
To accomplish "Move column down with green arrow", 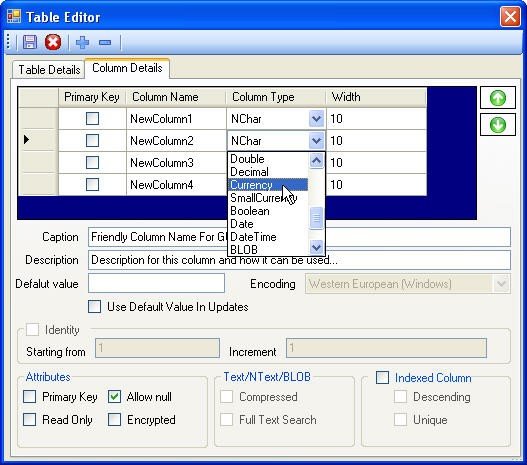I will click(498, 125).
